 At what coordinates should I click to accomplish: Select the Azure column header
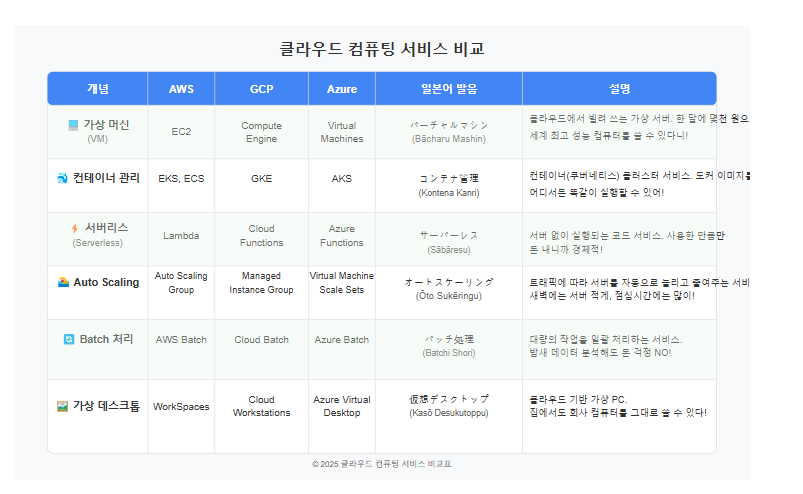click(342, 89)
